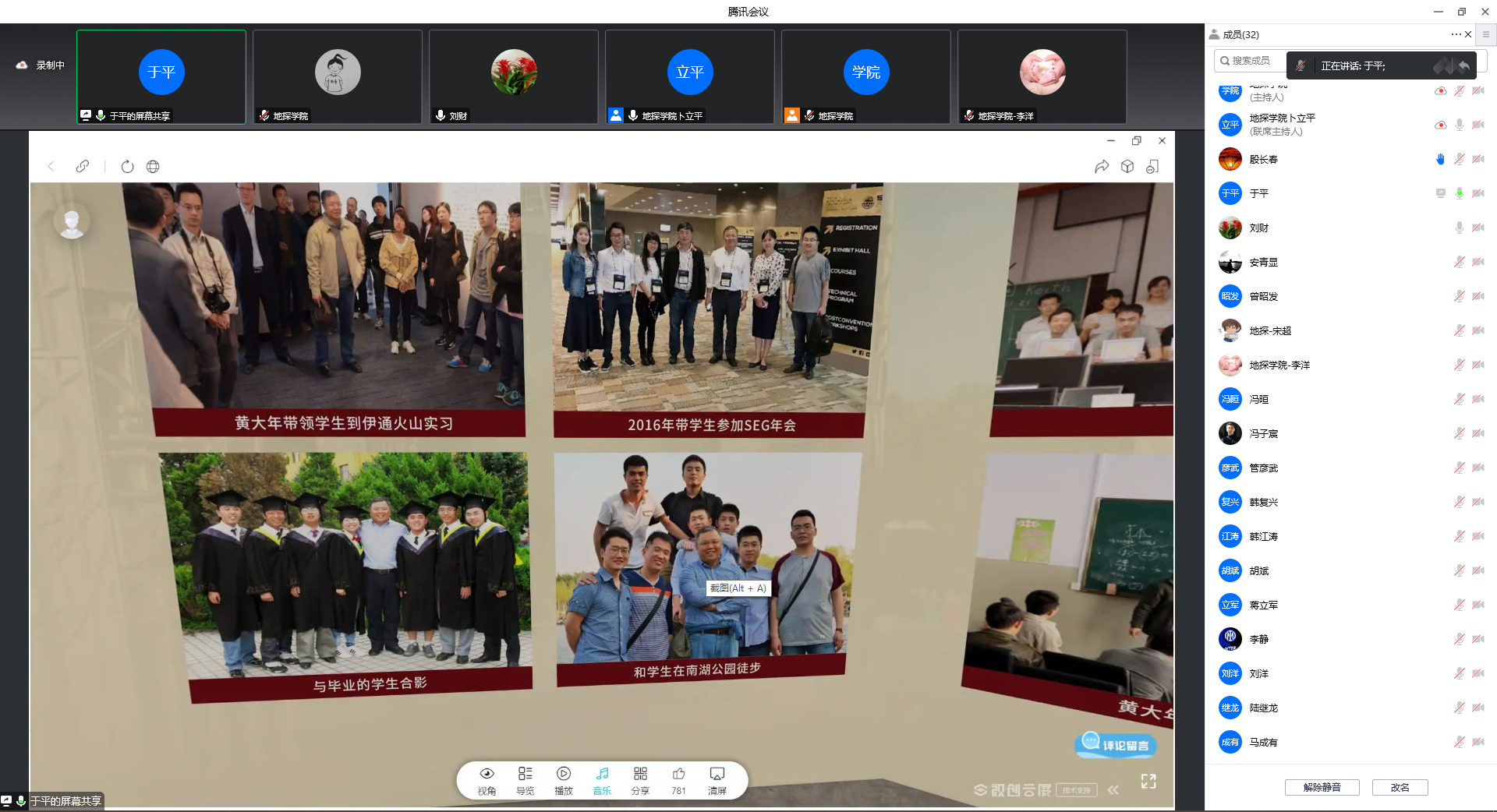The image size is (1497, 812).
Task: Open the 评论留言 comments bubble
Action: [x=1116, y=745]
